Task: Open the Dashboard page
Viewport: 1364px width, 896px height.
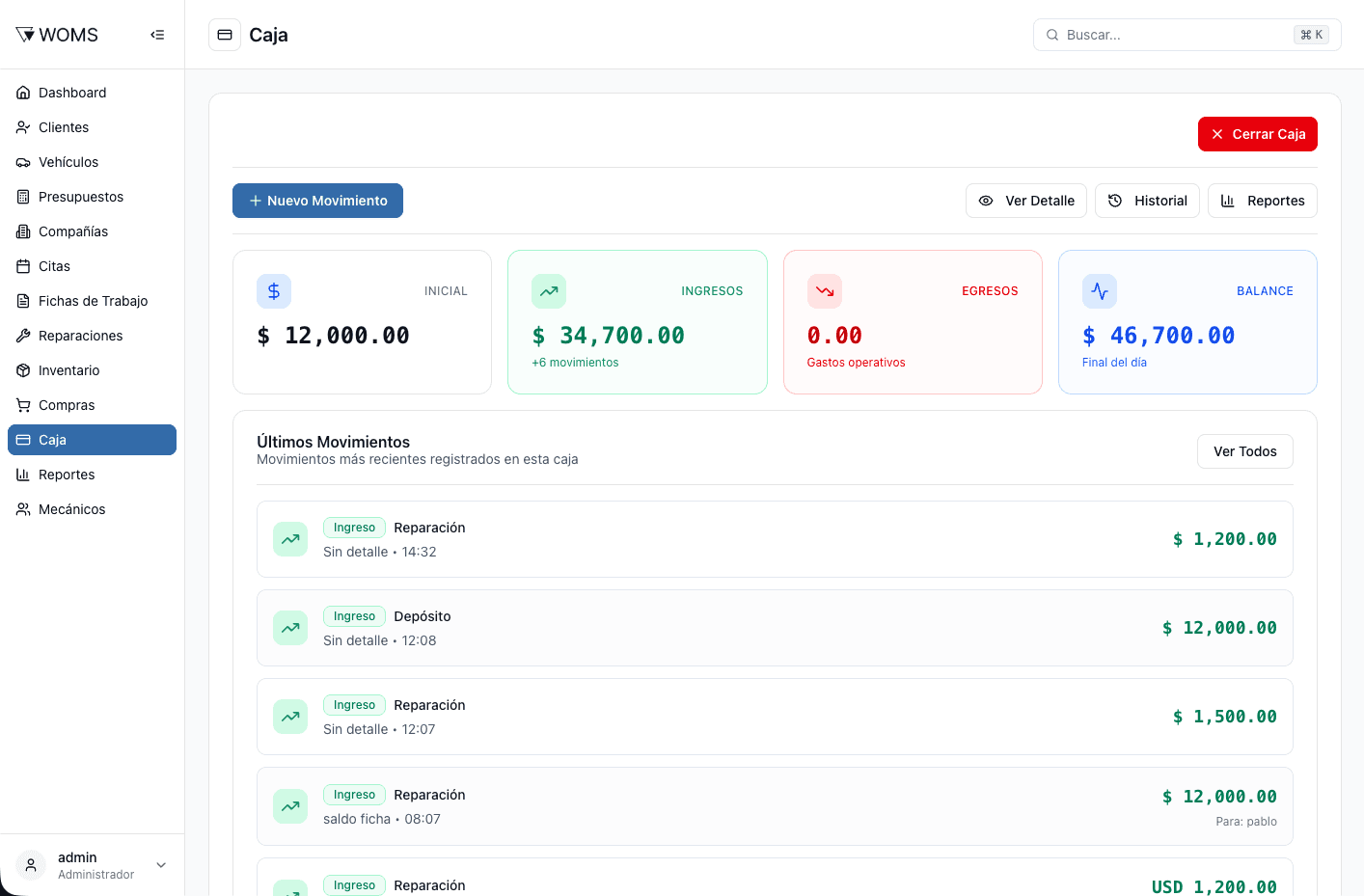Action: coord(92,93)
